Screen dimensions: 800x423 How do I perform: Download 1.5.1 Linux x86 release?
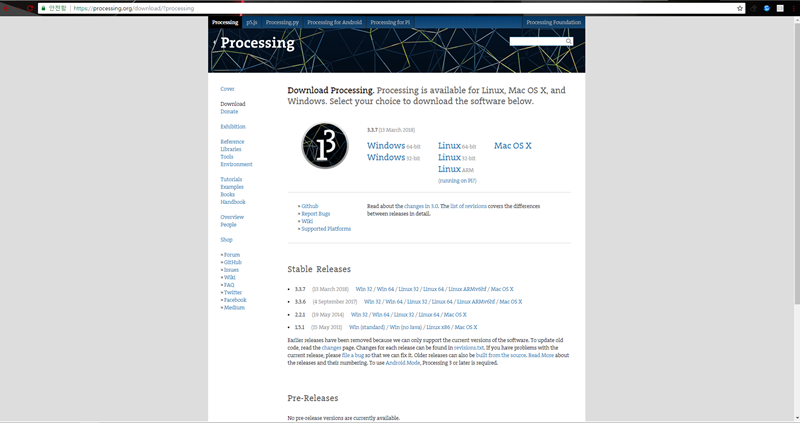[x=438, y=328]
